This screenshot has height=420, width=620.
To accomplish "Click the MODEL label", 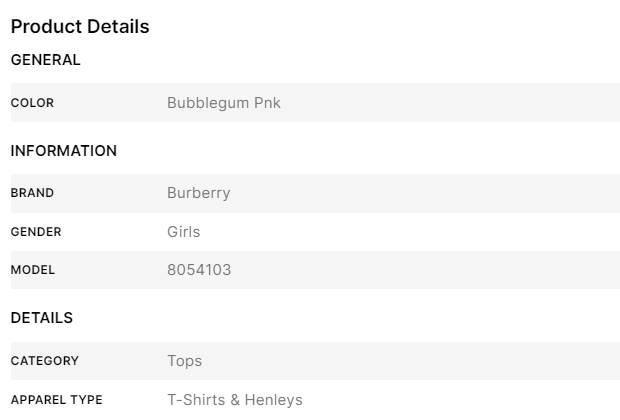I will point(33,270).
